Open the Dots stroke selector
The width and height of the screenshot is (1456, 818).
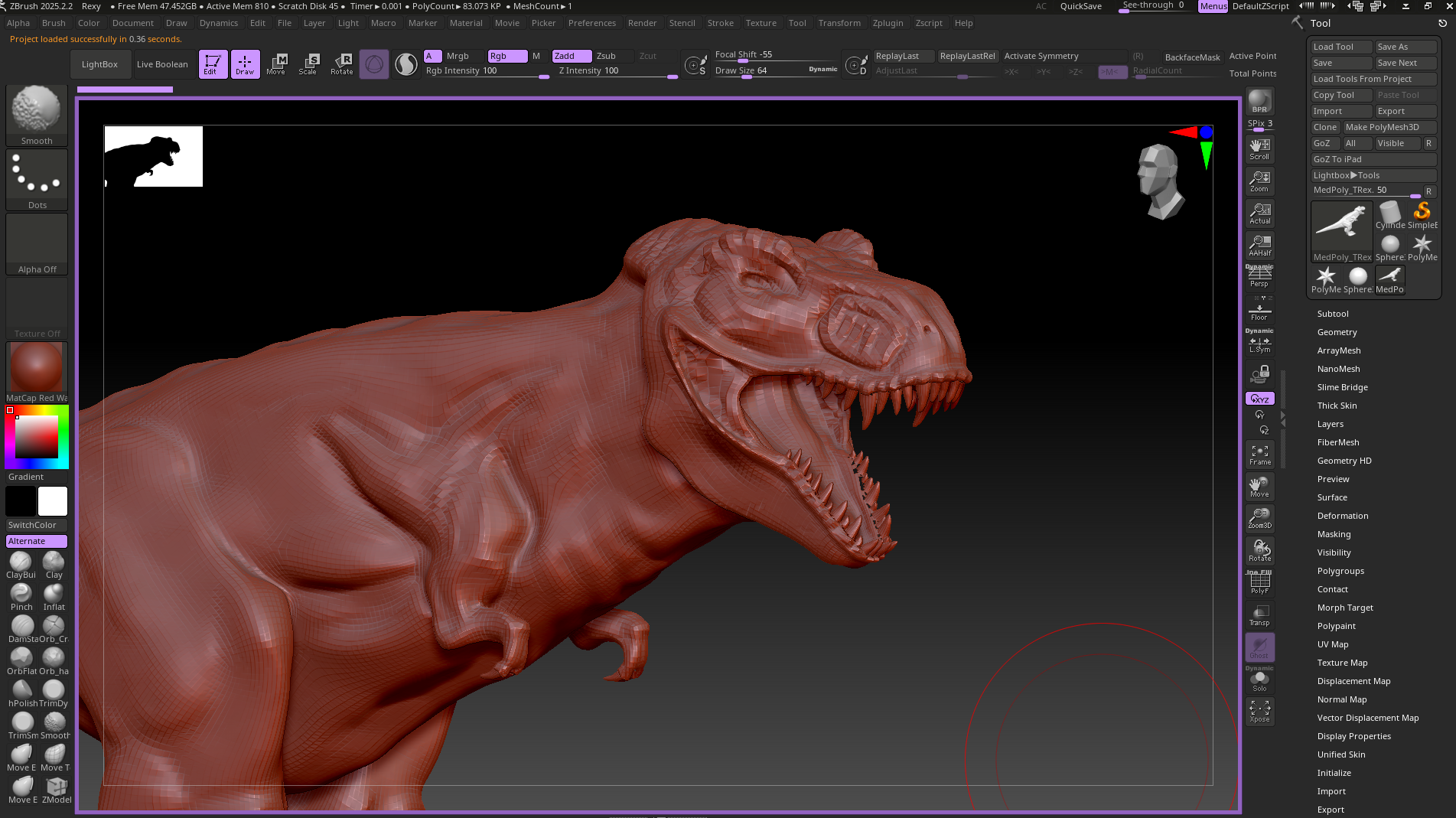(37, 180)
